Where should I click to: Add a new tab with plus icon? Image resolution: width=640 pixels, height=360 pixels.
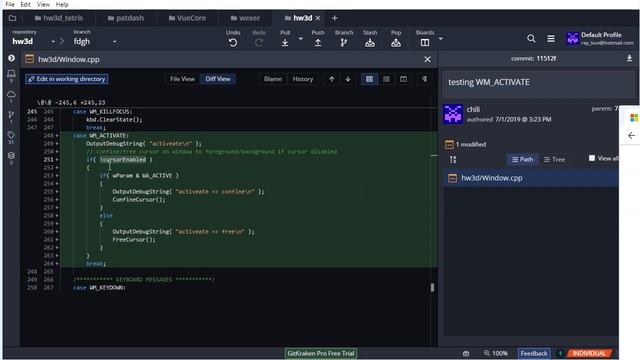[335, 18]
